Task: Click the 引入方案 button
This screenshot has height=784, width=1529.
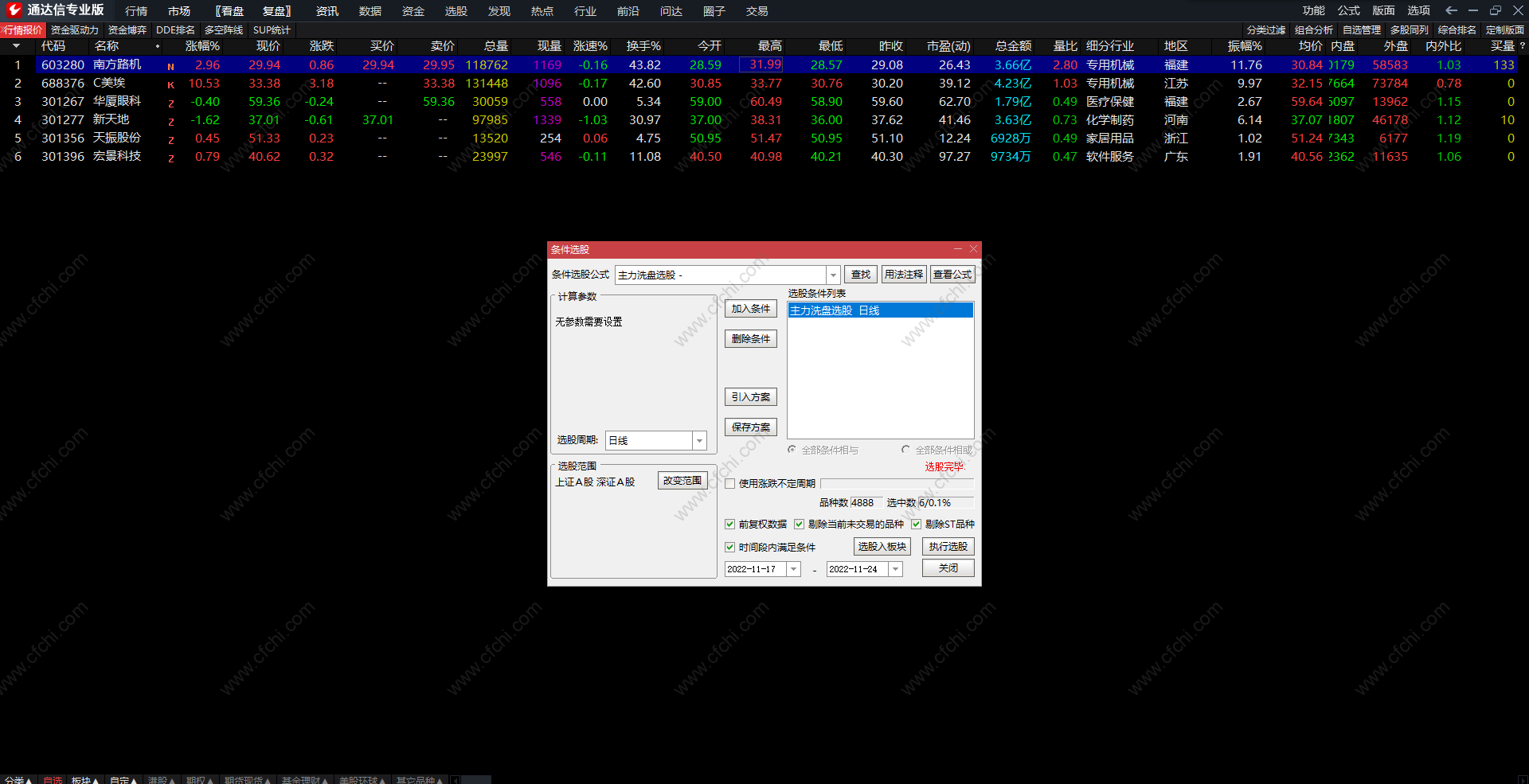Action: pos(751,397)
